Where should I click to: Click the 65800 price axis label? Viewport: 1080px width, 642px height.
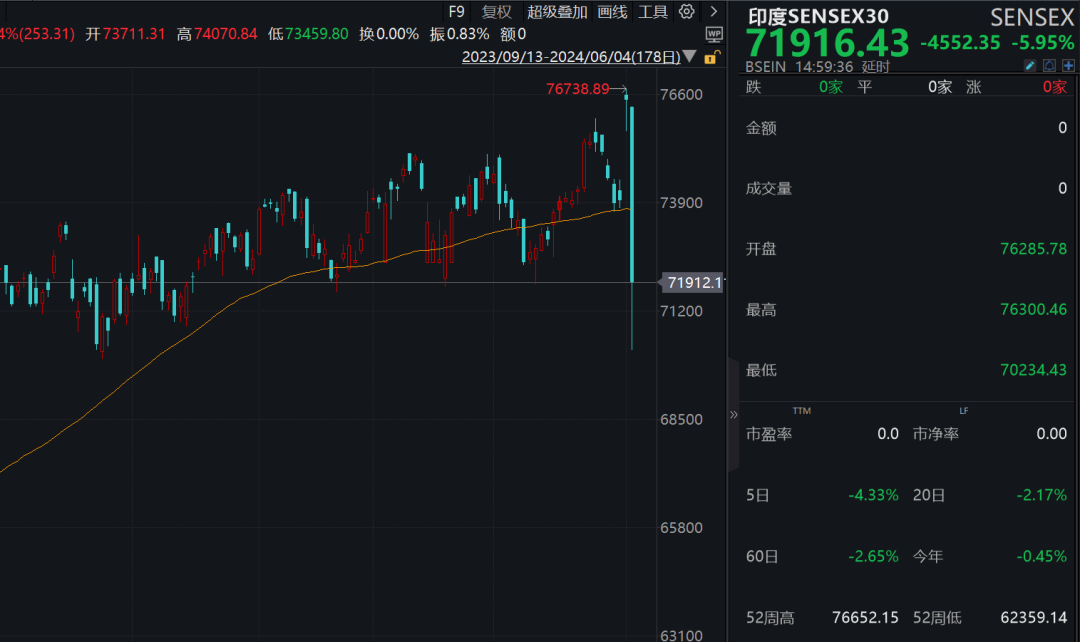pyautogui.click(x=681, y=528)
